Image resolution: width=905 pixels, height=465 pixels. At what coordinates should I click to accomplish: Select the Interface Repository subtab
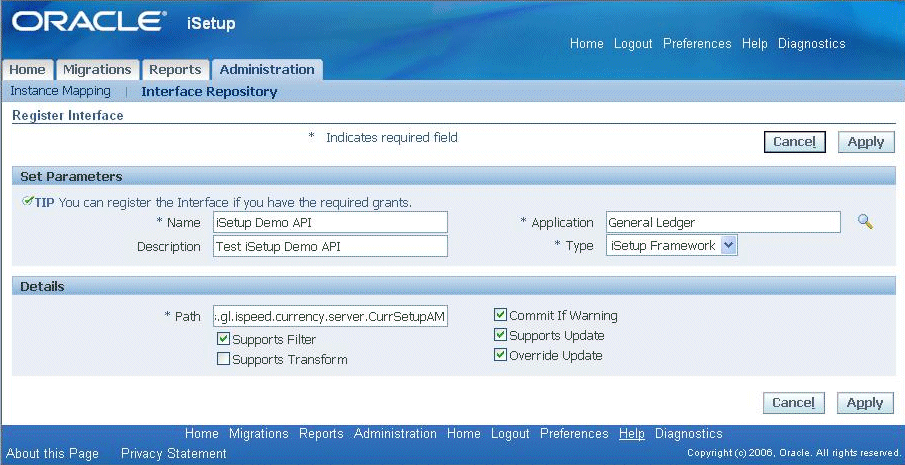point(209,92)
